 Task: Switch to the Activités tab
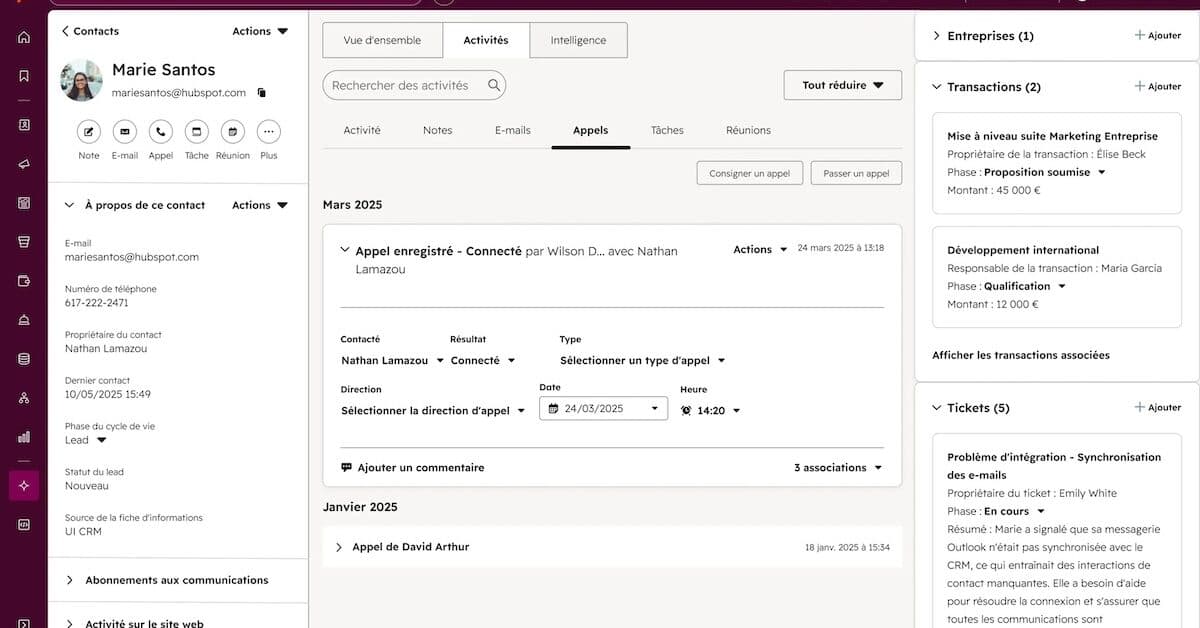click(x=486, y=40)
